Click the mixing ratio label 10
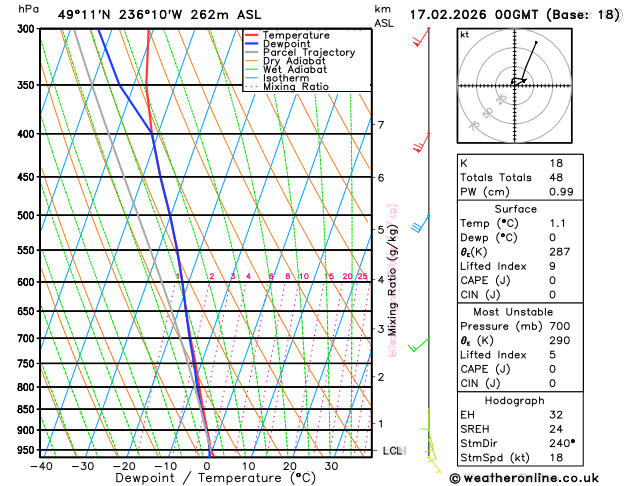This screenshot has width=629, height=486. click(x=304, y=276)
